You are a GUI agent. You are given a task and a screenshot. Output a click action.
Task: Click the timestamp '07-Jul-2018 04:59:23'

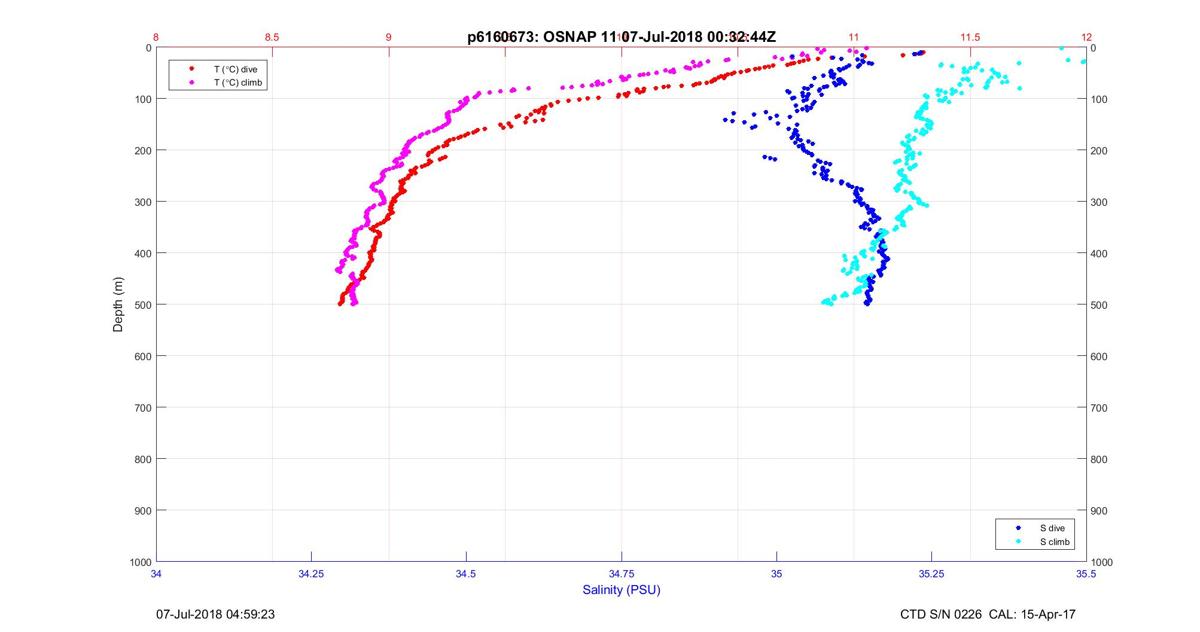(215, 614)
